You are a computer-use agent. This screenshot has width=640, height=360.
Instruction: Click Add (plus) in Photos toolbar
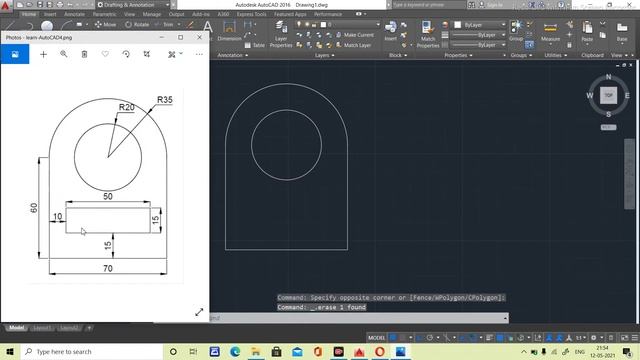click(x=43, y=54)
